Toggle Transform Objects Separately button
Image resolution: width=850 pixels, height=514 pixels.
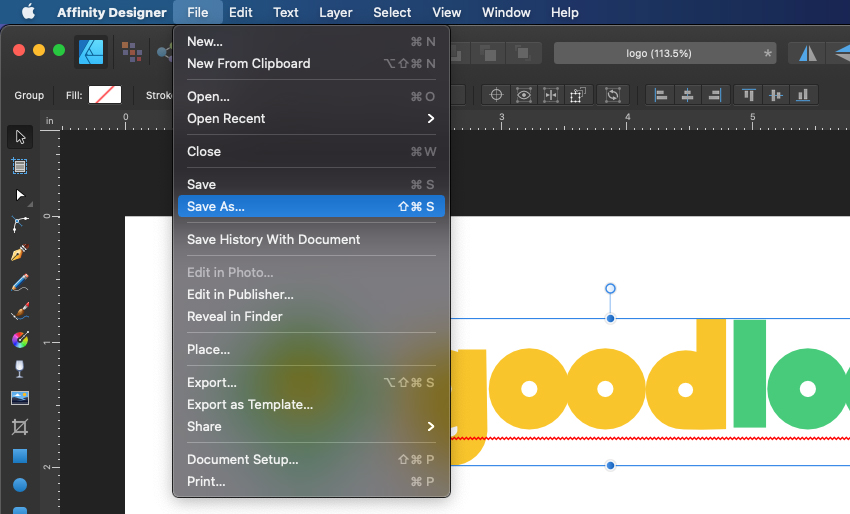578,95
